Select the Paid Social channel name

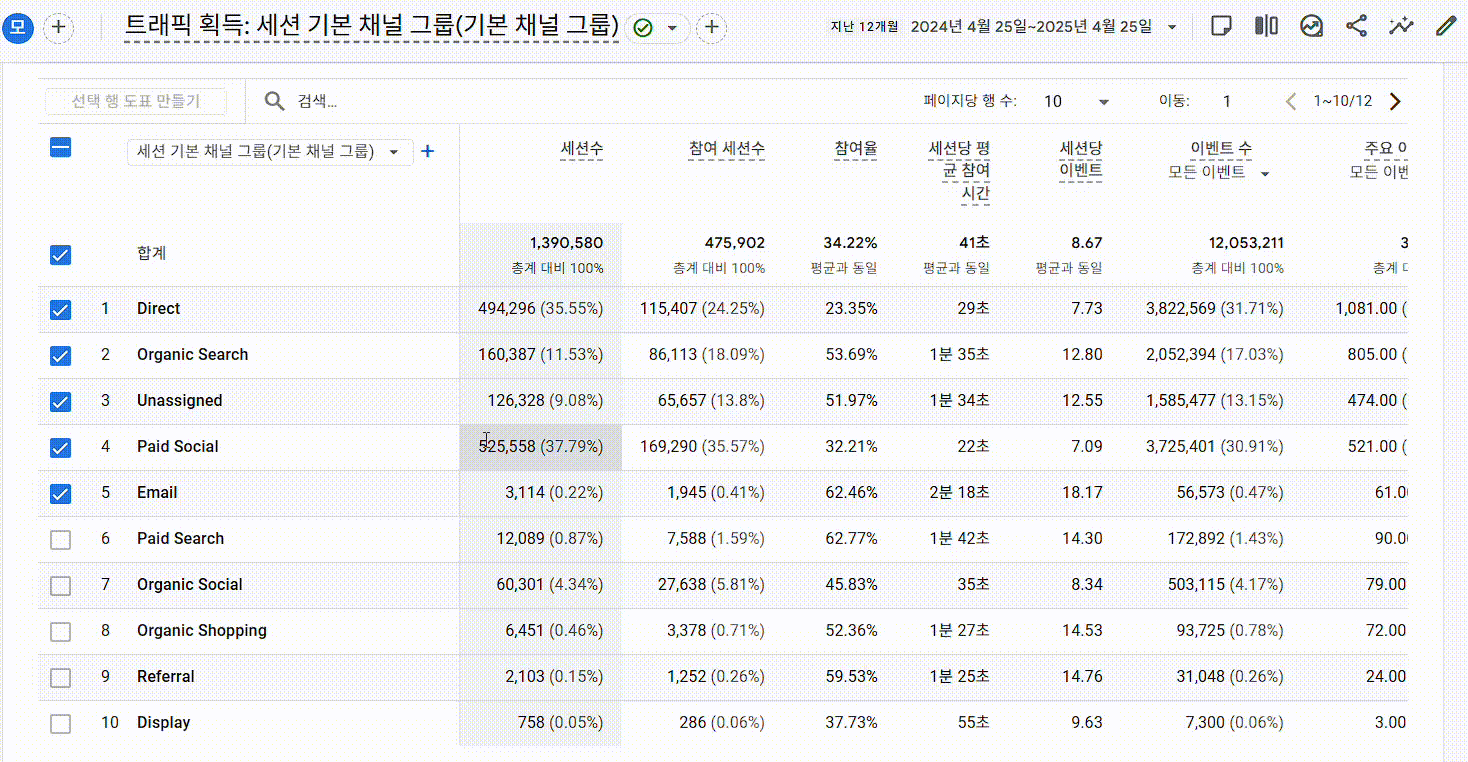click(x=178, y=447)
